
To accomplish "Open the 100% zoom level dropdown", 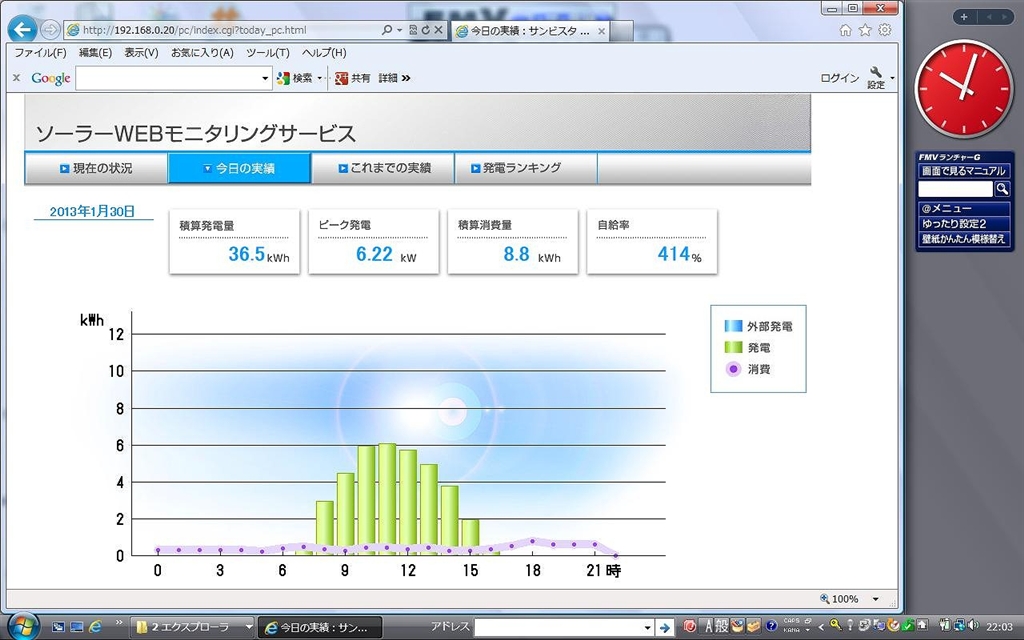I will click(876, 599).
